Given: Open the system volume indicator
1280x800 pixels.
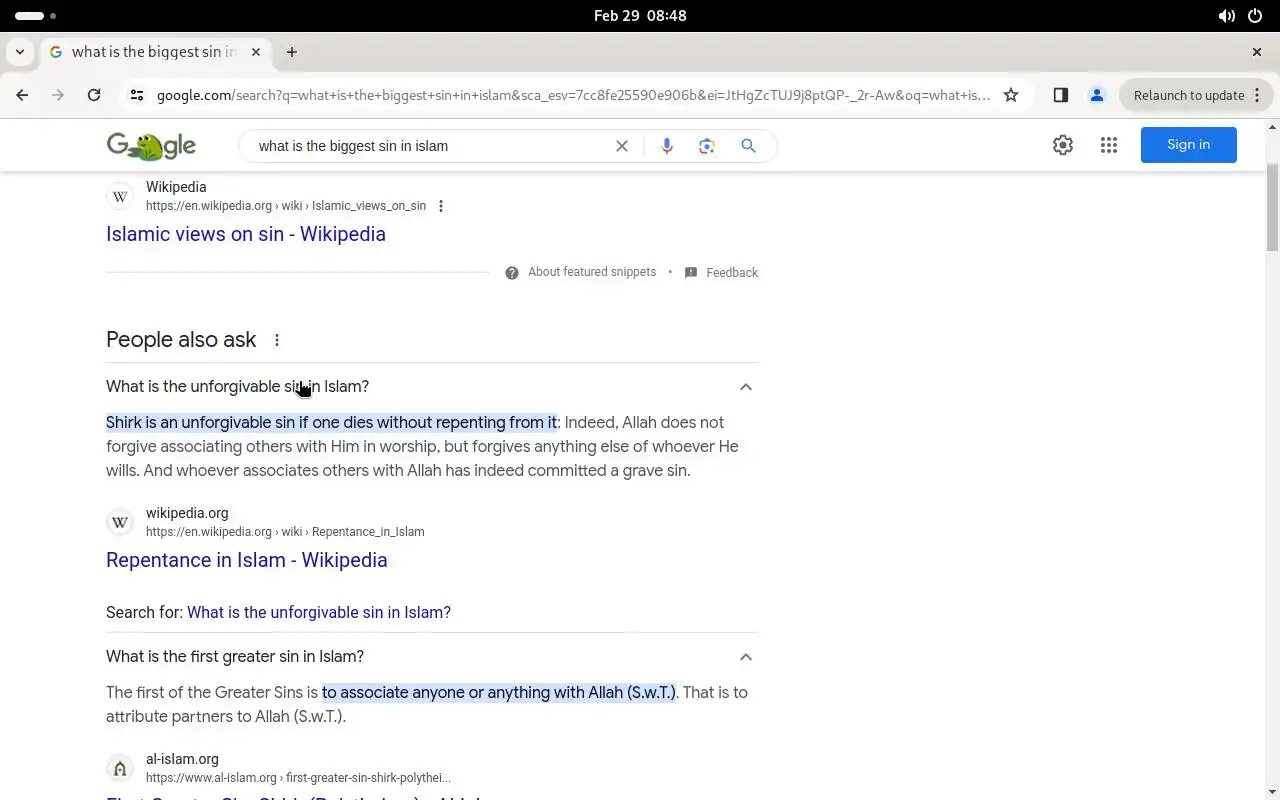Looking at the screenshot, I should coord(1226,16).
